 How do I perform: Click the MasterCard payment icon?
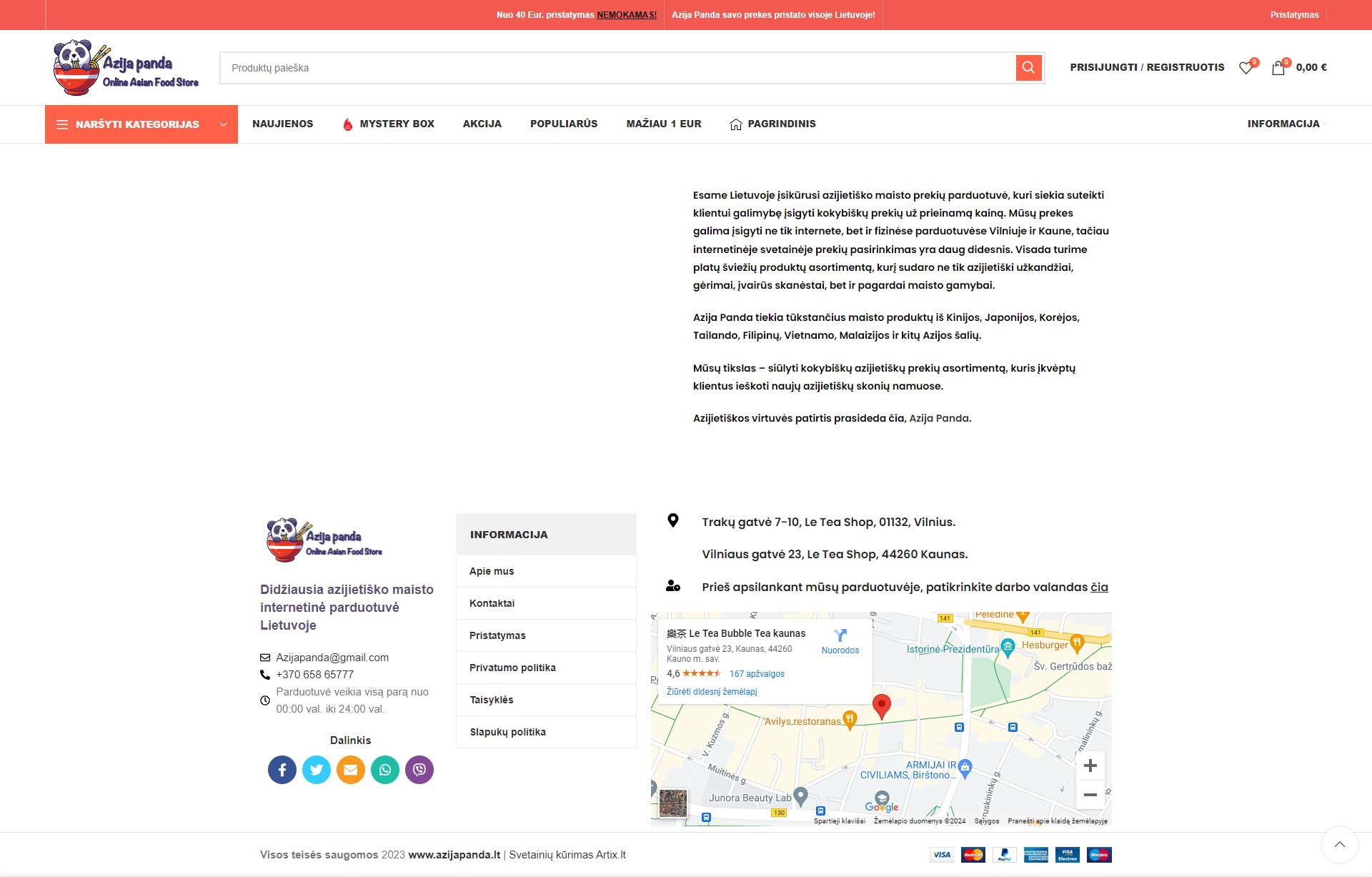pos(973,855)
